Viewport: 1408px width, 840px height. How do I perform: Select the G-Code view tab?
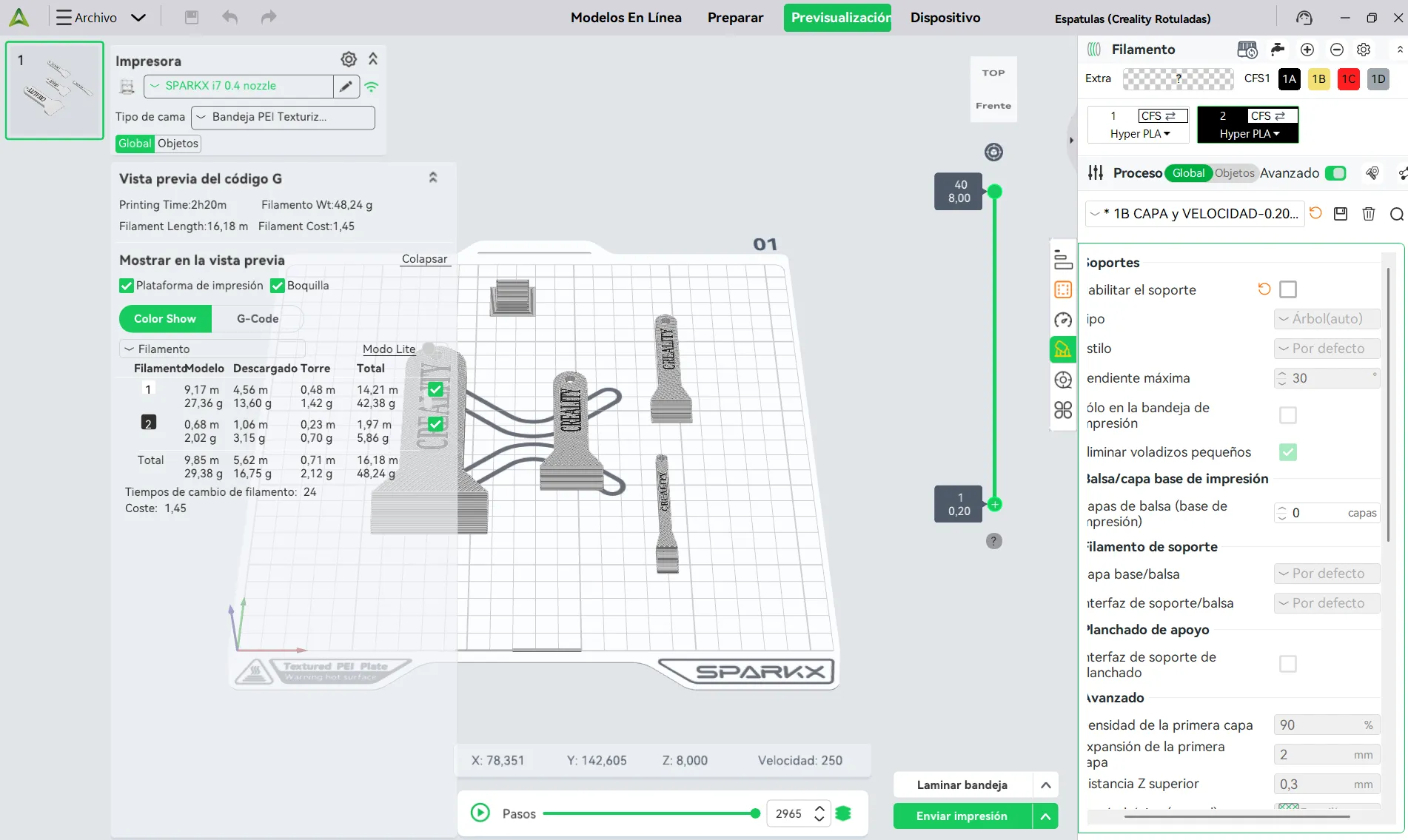(258, 319)
